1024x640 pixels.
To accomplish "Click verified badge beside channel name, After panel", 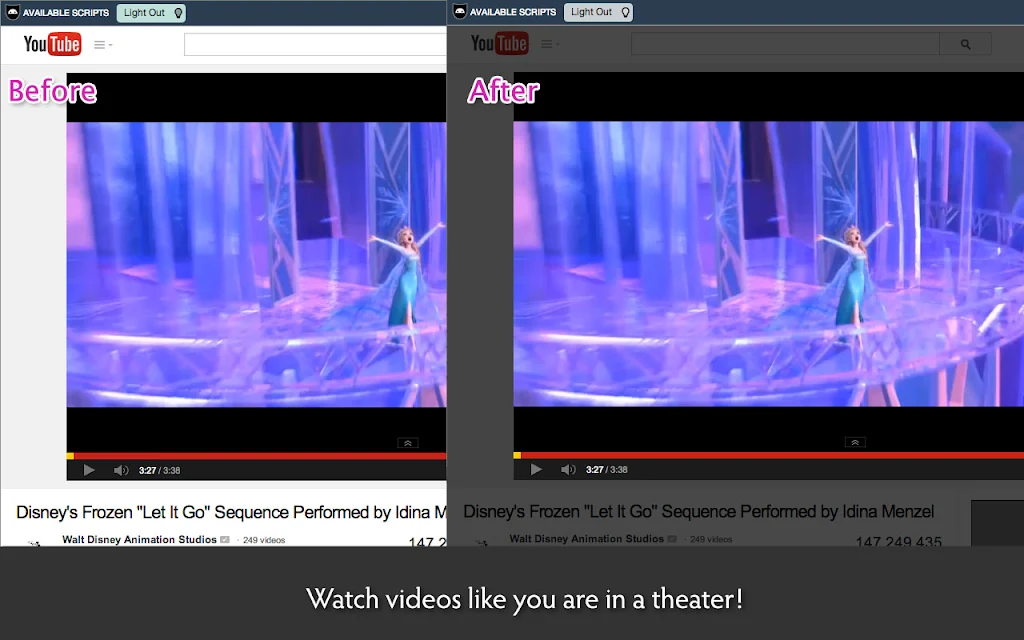I will click(x=672, y=539).
